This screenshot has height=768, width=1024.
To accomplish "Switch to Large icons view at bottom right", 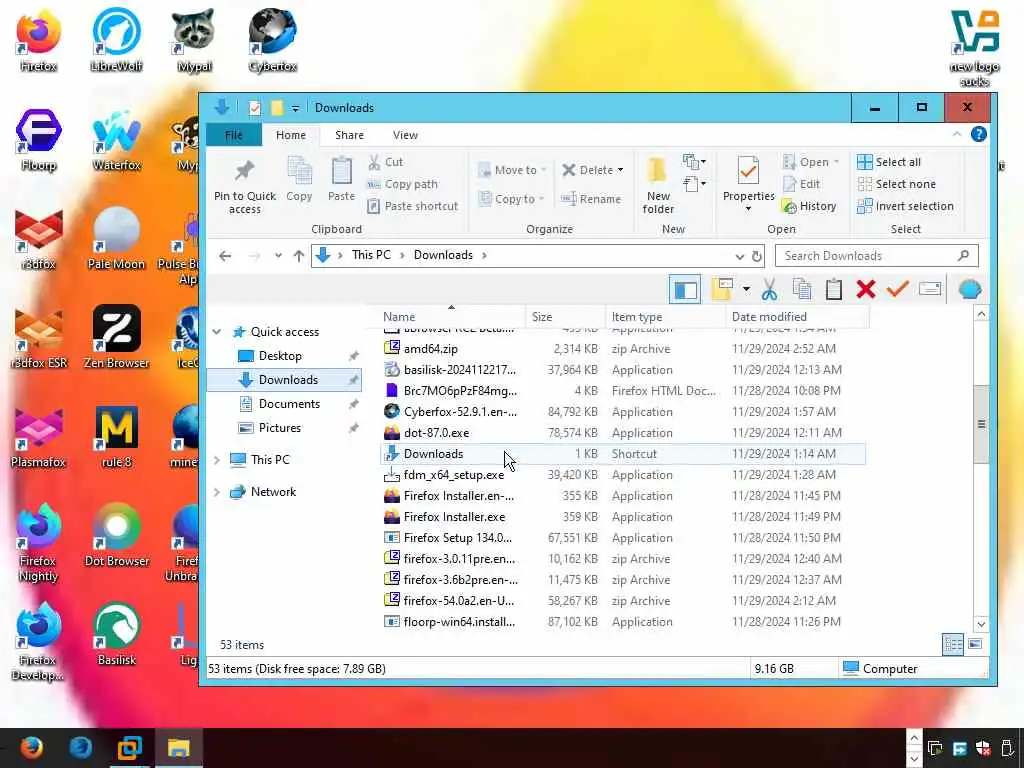I will pos(975,644).
